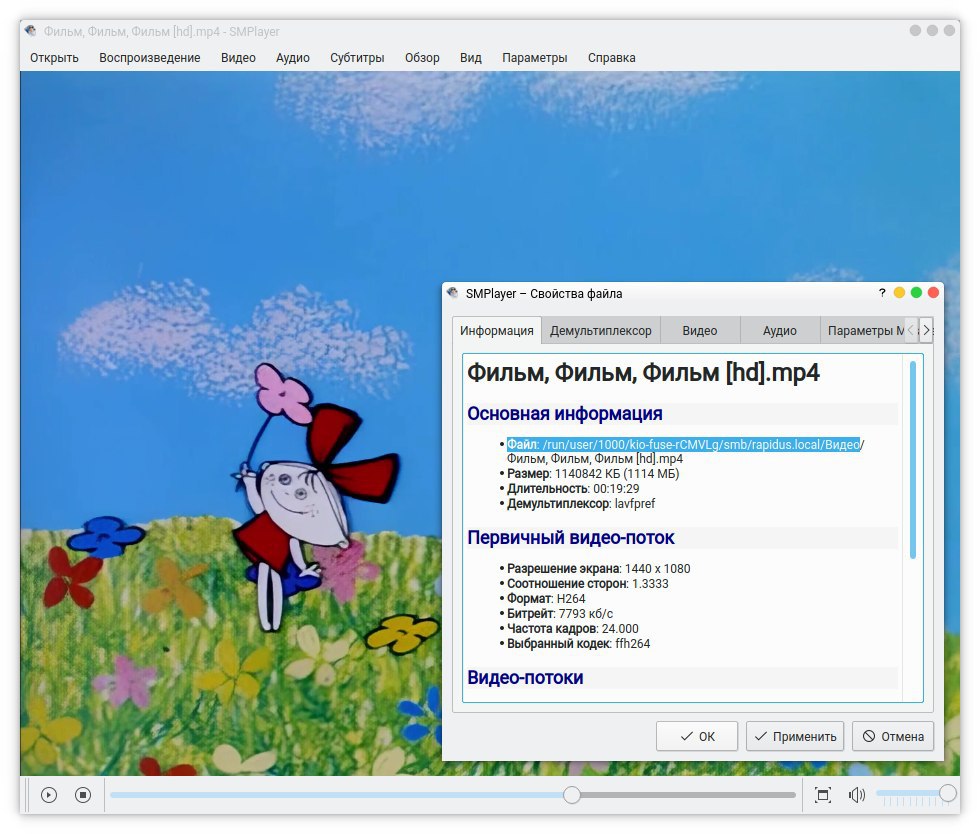Open the Параметры menu
The height and width of the screenshot is (834, 980).
point(534,58)
